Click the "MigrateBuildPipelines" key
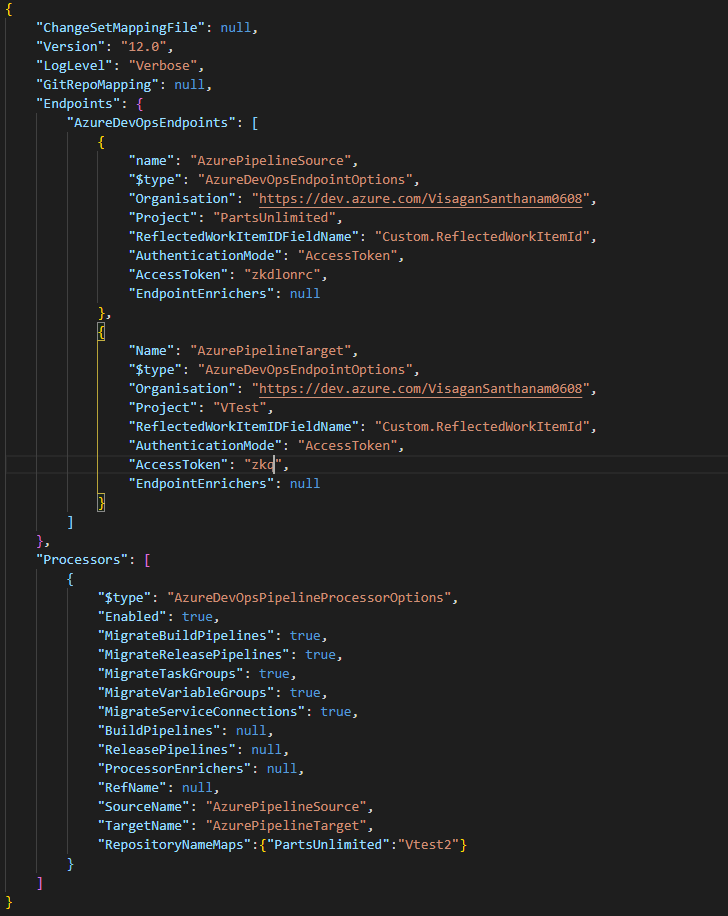The image size is (728, 916). coord(186,636)
